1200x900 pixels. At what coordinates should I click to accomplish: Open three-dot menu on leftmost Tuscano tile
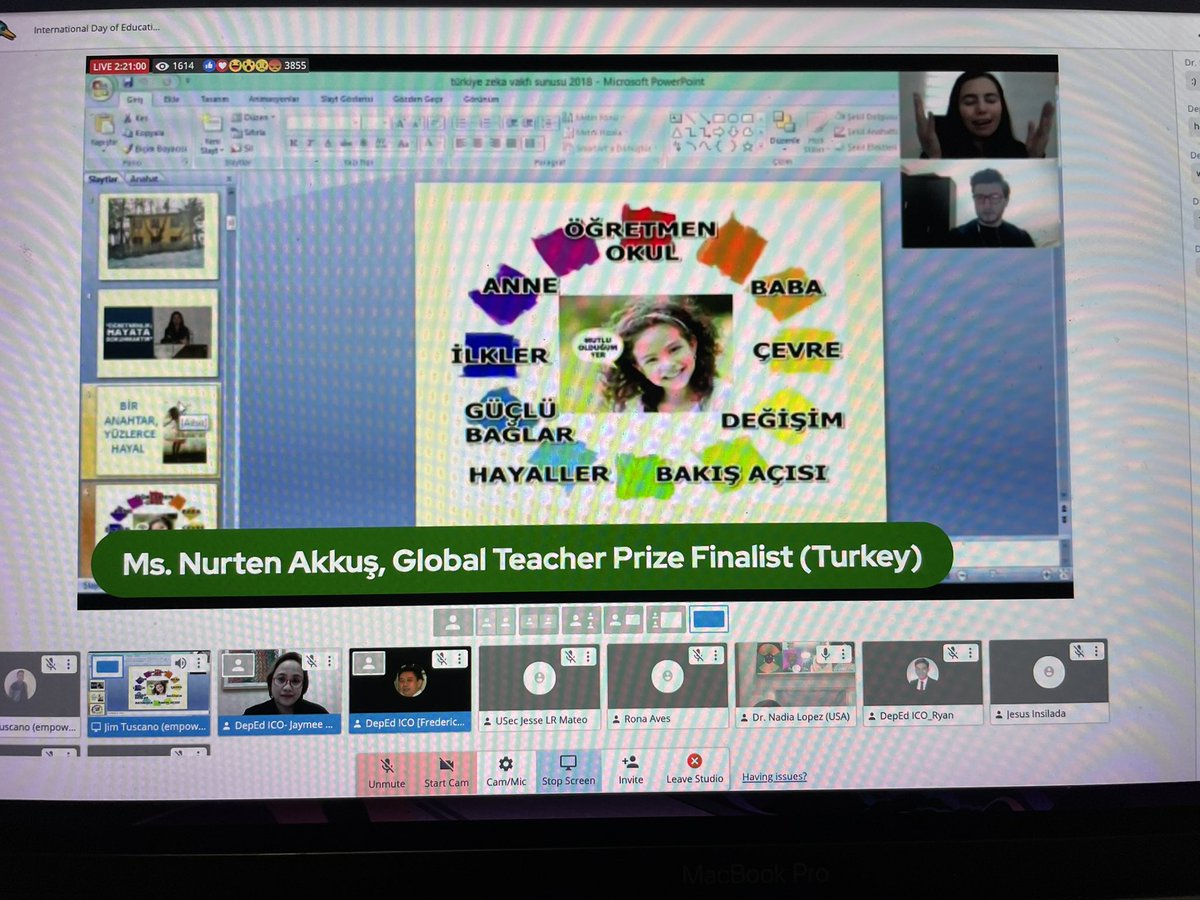click(x=68, y=663)
